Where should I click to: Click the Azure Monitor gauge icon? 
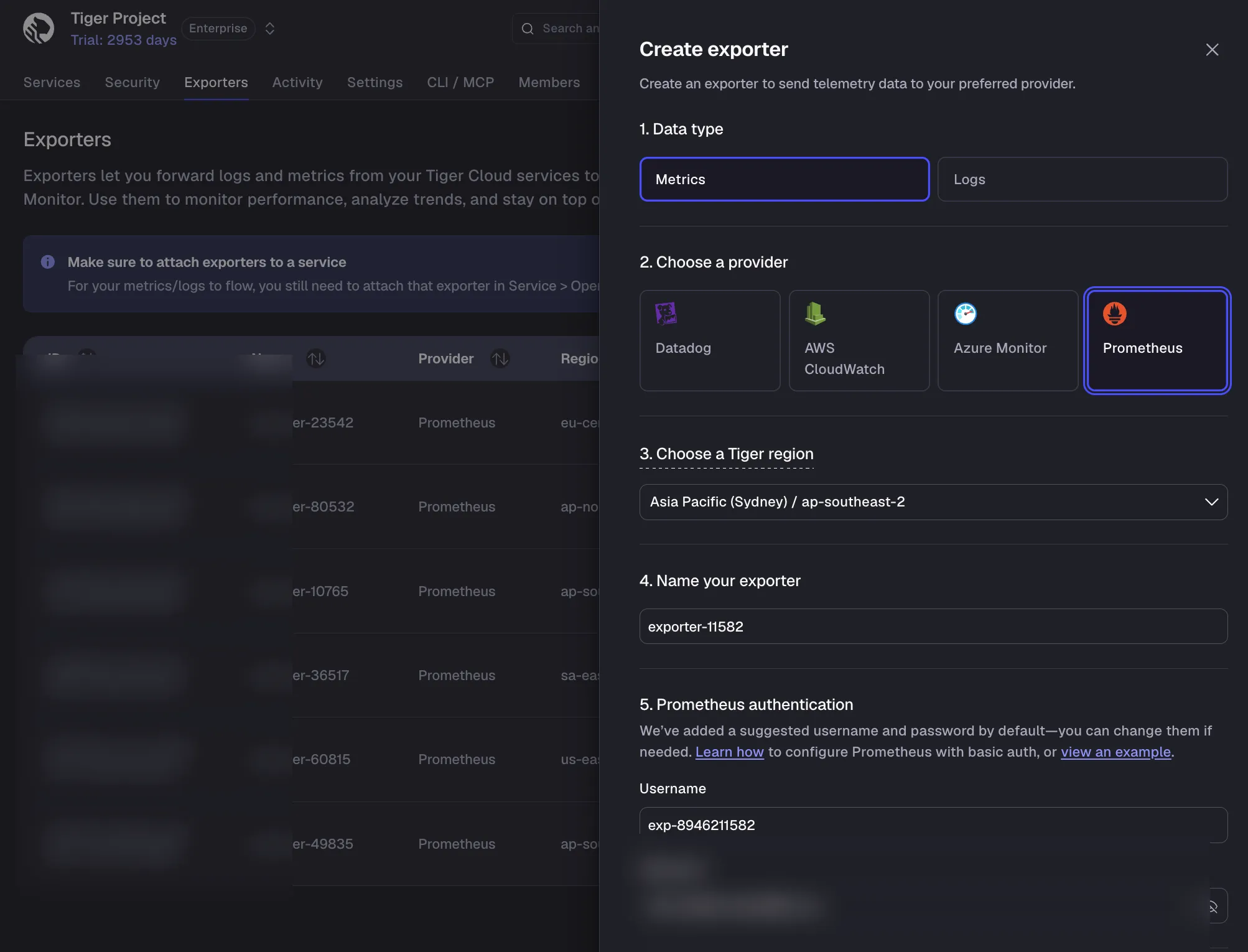[x=966, y=314]
